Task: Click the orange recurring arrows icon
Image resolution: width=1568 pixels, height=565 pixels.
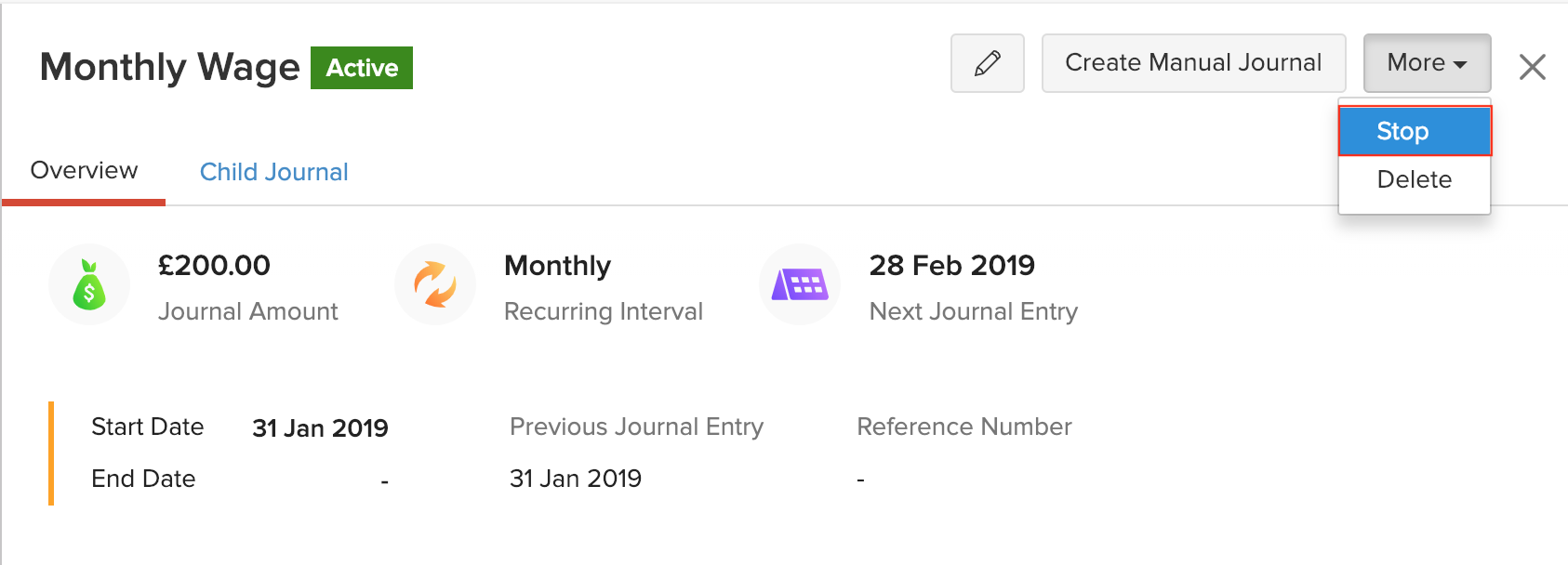Action: click(x=435, y=284)
